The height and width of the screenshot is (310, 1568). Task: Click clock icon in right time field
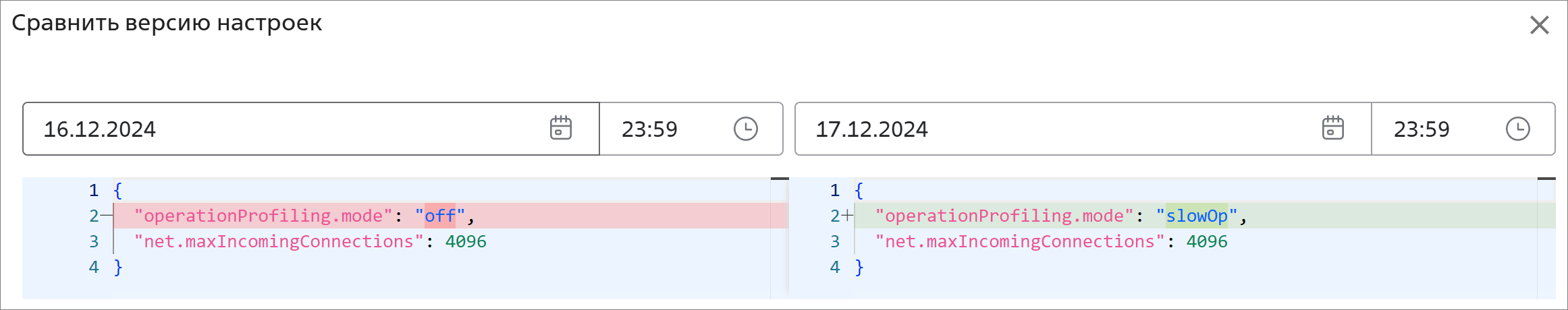(x=1517, y=129)
